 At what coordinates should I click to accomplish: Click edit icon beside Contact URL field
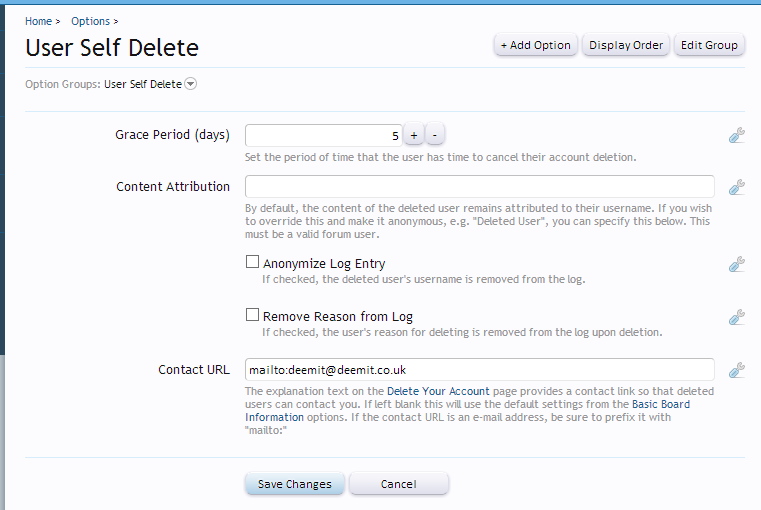click(x=736, y=370)
